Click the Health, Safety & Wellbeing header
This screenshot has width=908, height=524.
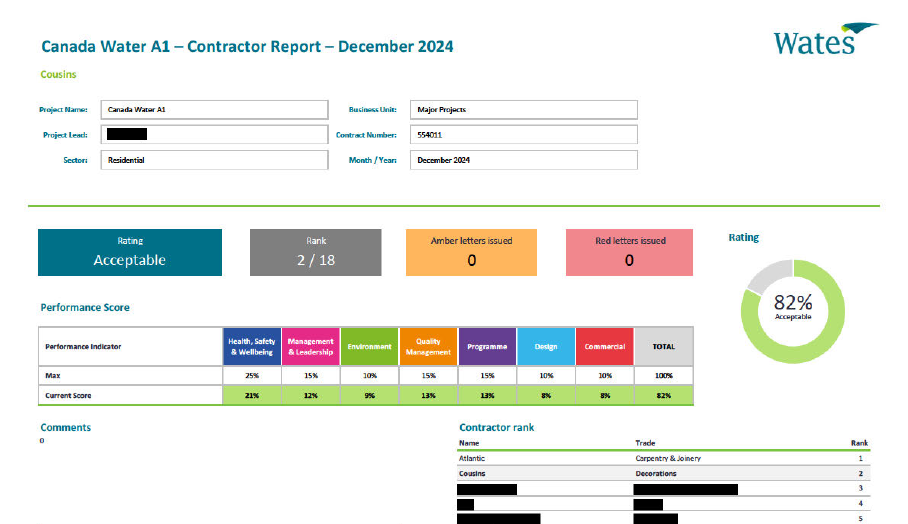coord(251,347)
